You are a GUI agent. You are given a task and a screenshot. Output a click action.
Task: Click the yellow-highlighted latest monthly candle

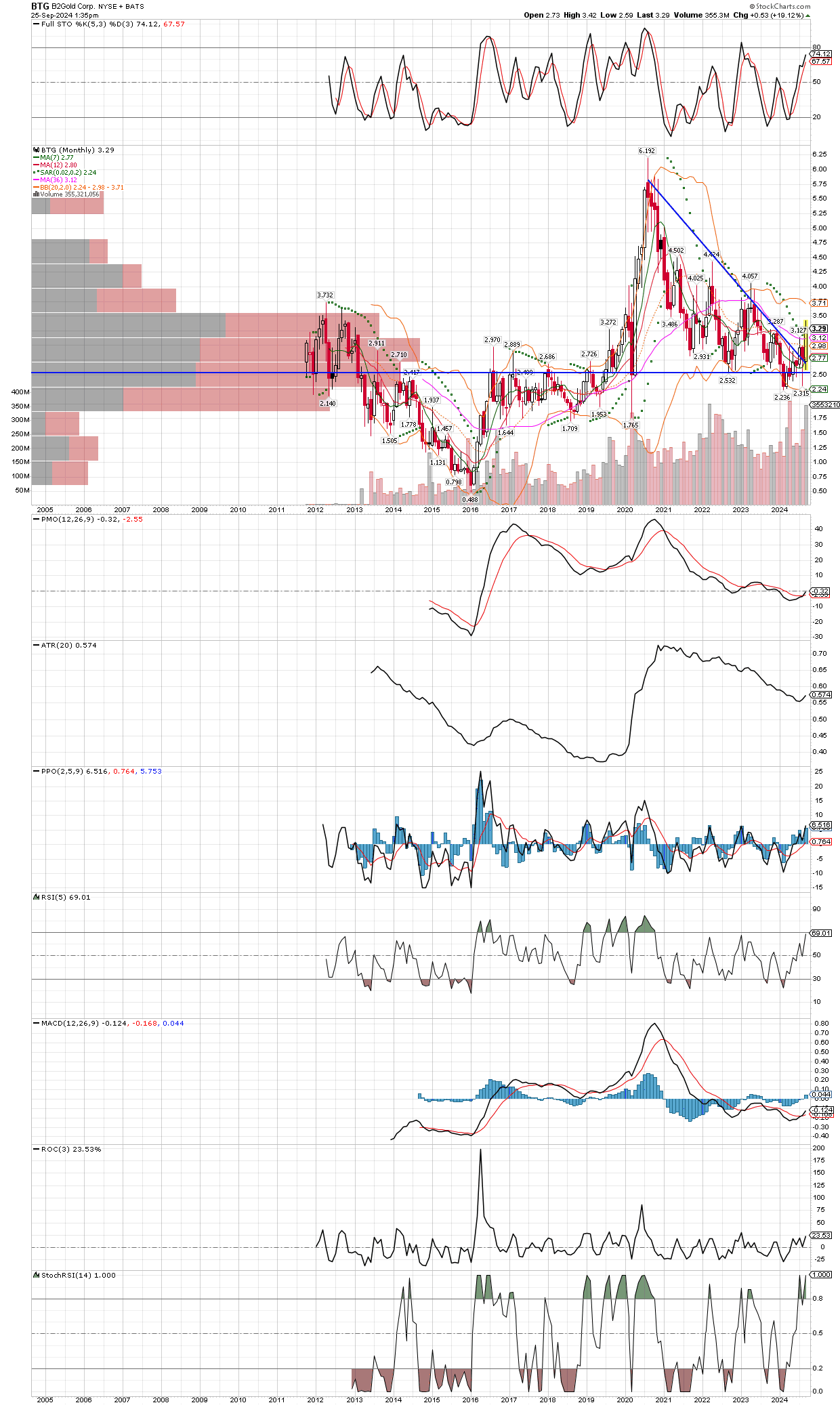(805, 344)
